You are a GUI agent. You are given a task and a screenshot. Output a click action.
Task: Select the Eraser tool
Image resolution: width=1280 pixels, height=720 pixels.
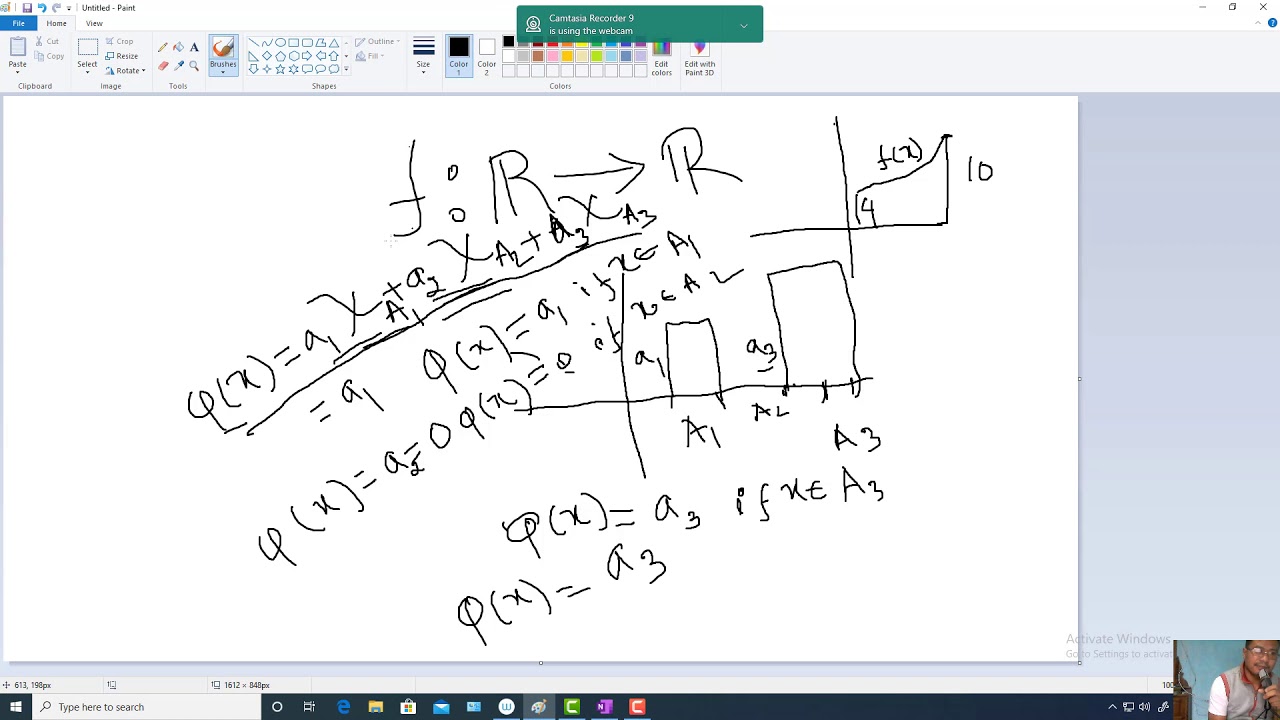coord(162,66)
